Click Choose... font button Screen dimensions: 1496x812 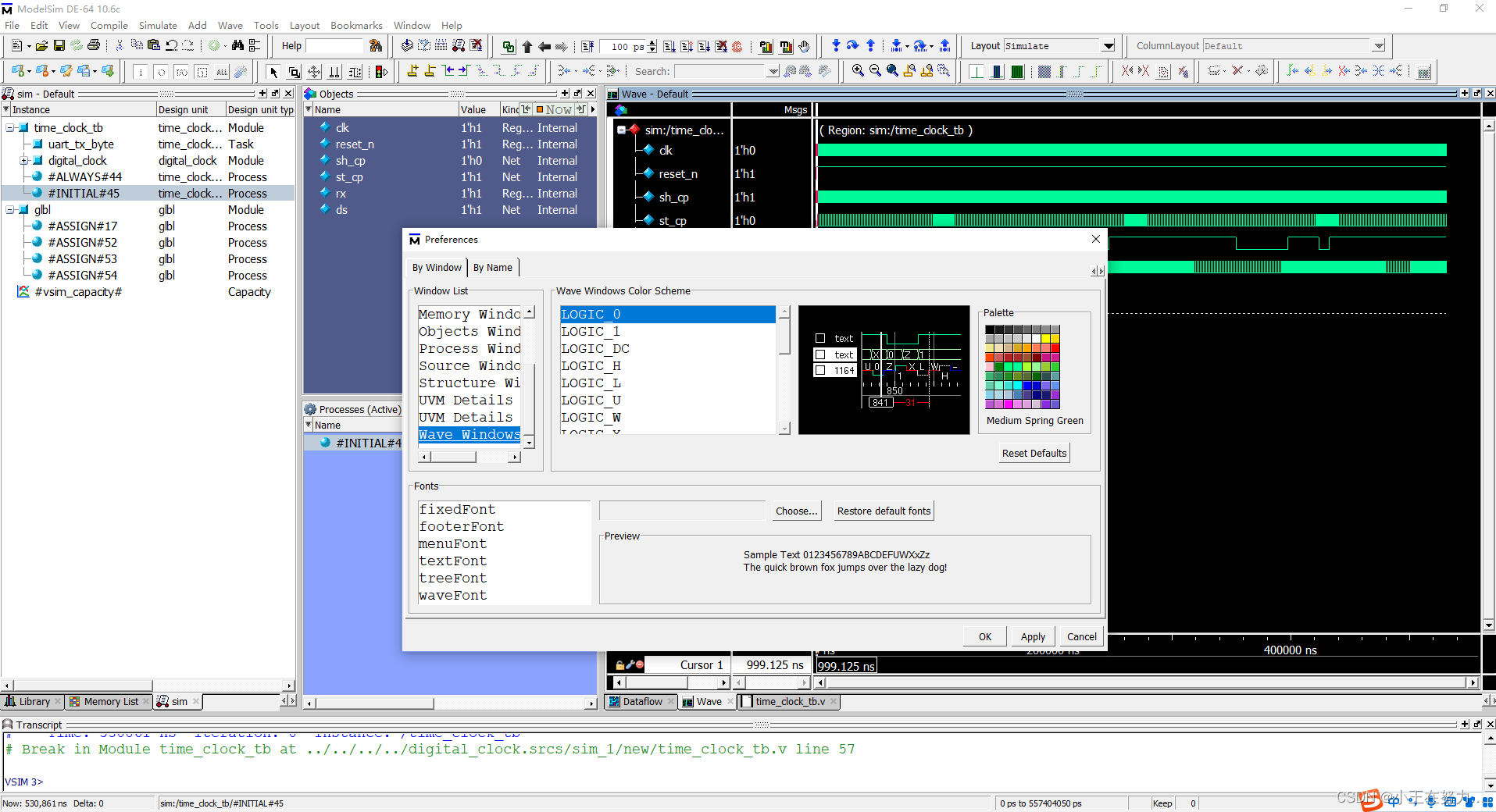pyautogui.click(x=796, y=511)
